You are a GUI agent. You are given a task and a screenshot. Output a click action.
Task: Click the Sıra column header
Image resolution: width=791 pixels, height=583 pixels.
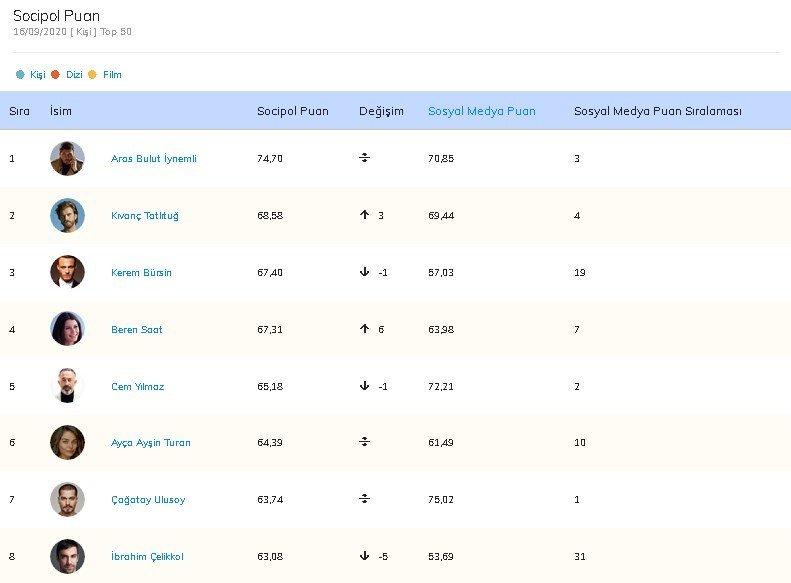pyautogui.click(x=19, y=111)
